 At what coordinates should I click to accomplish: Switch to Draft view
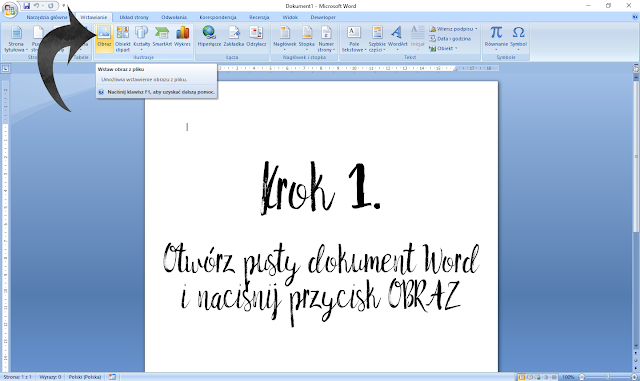(554, 377)
